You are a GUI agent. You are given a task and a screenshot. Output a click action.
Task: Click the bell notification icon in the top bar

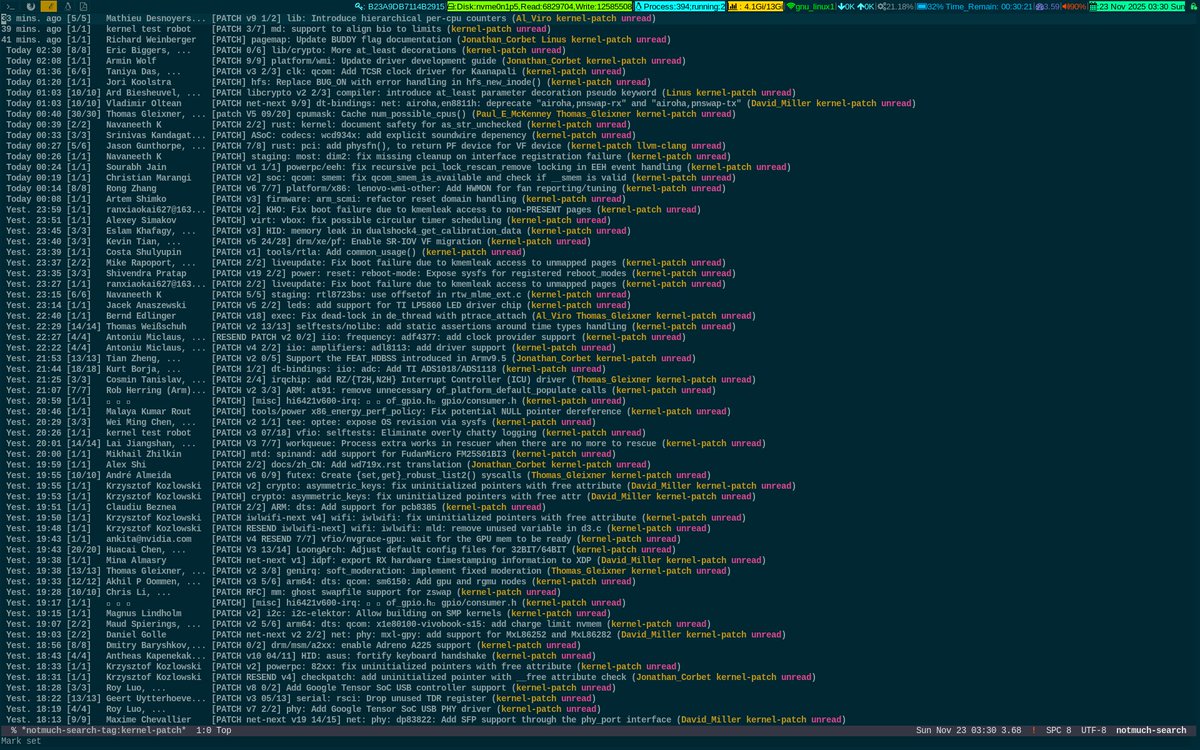tap(68, 7)
